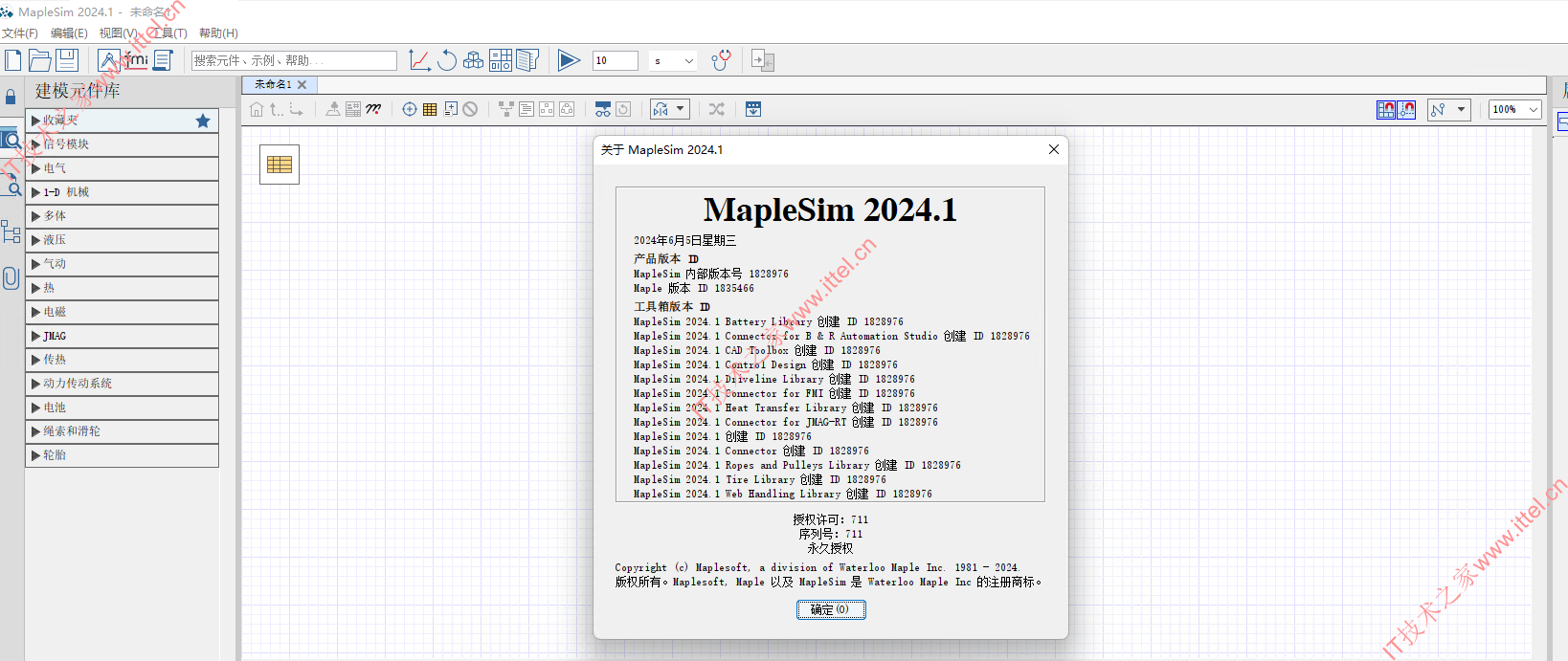Show simulation results plot icon

point(419,60)
